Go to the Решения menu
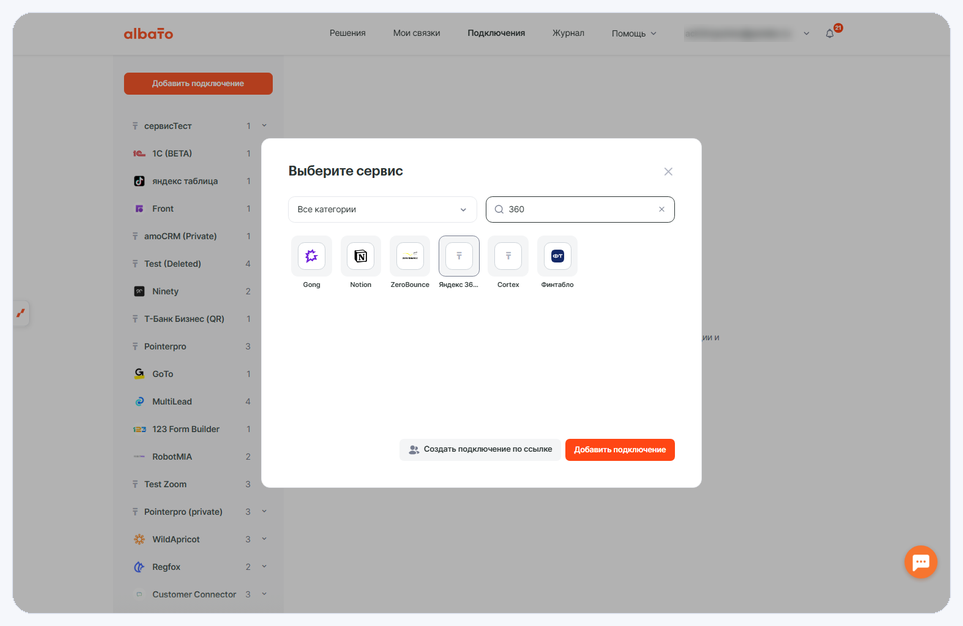This screenshot has width=963, height=626. [347, 33]
